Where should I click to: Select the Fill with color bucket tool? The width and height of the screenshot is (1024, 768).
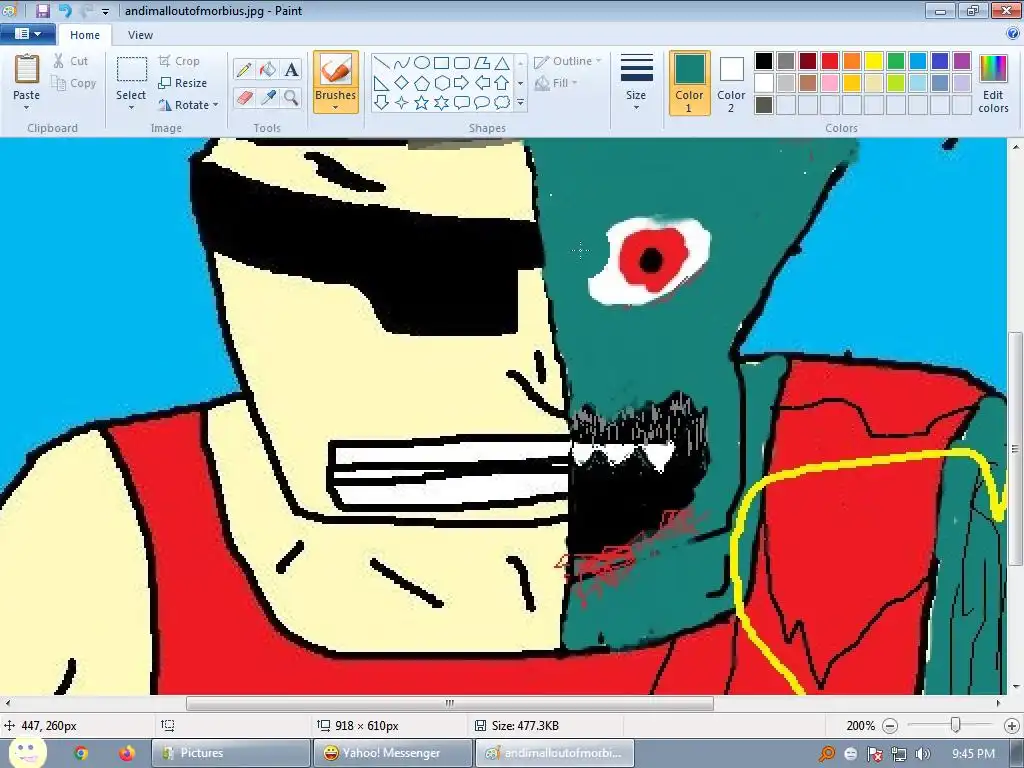pyautogui.click(x=268, y=69)
